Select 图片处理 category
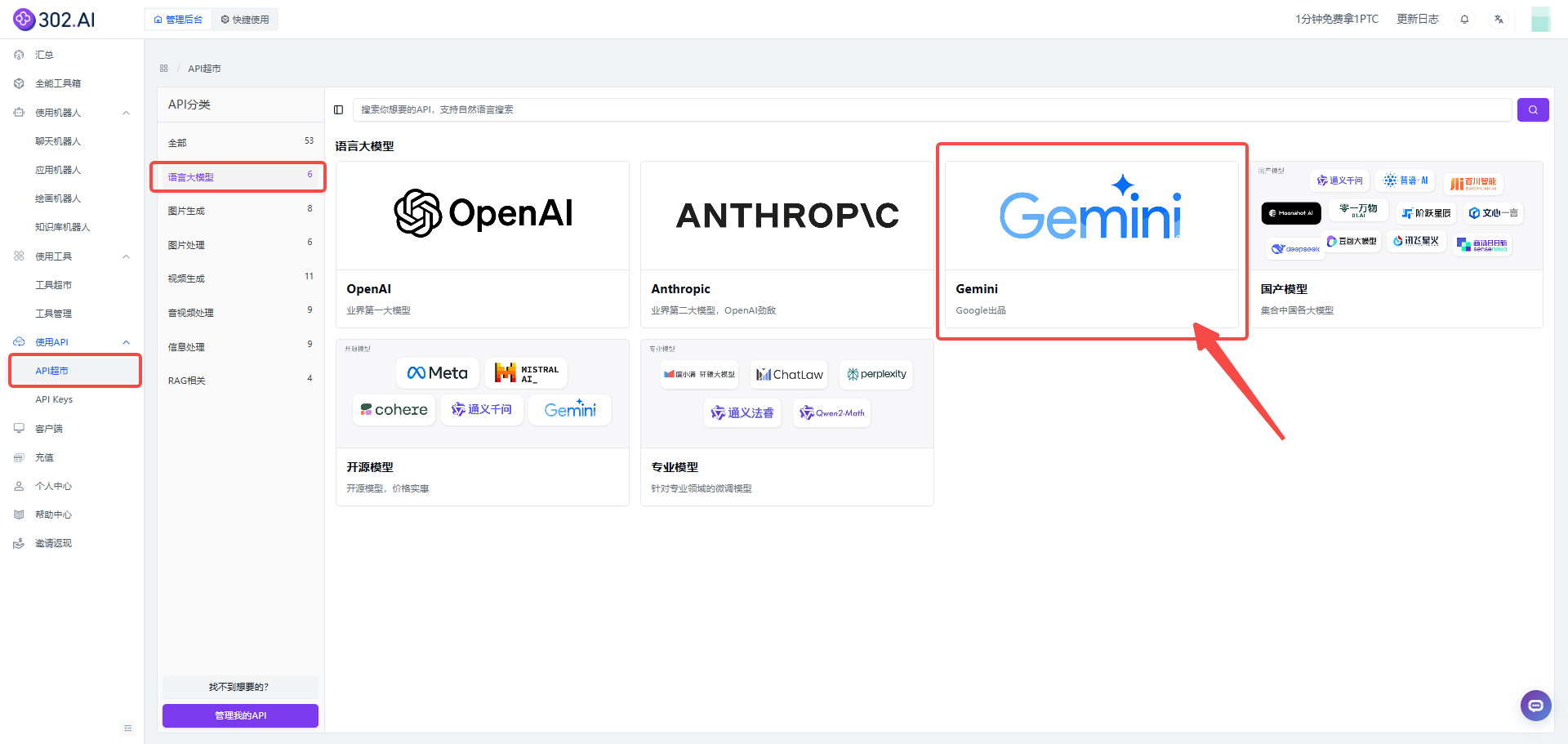 pos(240,245)
